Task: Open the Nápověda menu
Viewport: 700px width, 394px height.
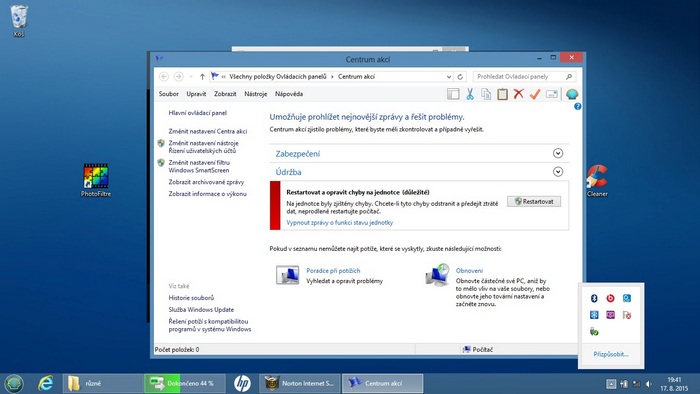Action: tap(289, 94)
